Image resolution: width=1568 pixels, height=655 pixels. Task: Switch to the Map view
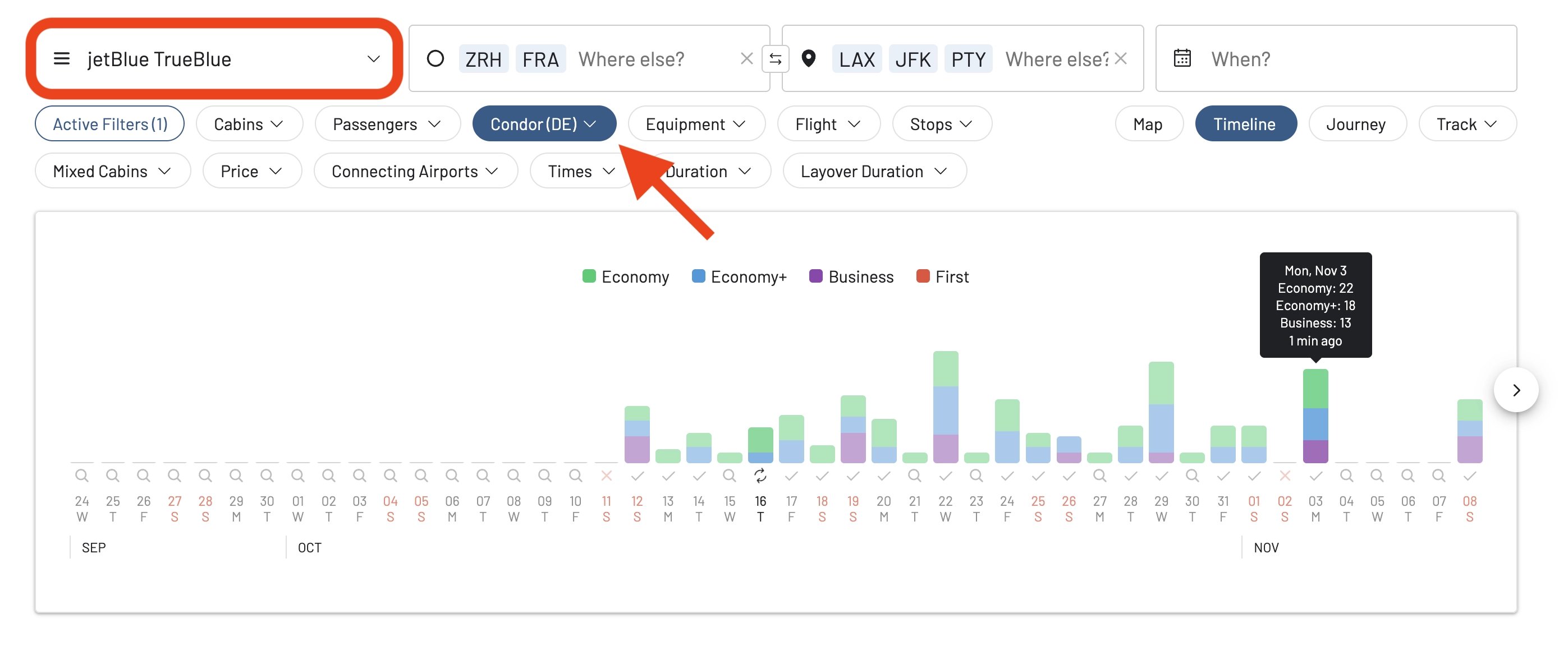[x=1149, y=124]
